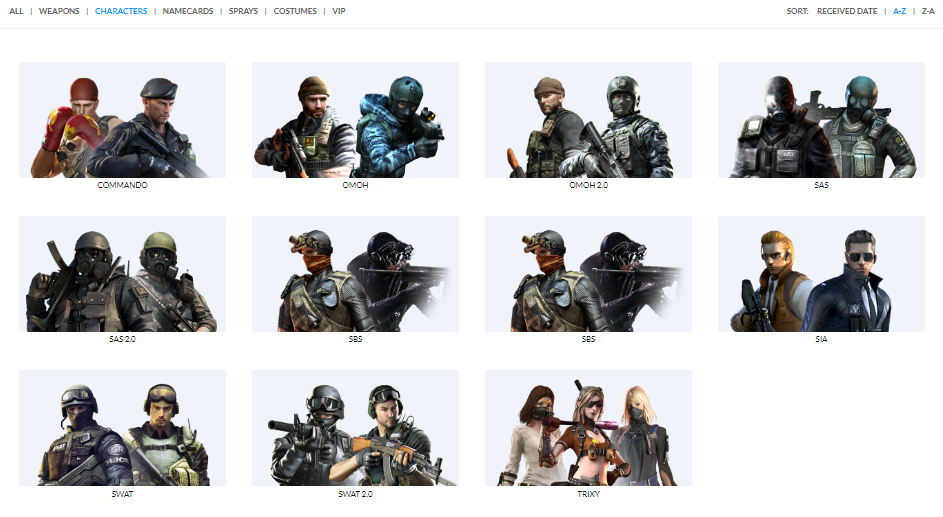943x517 pixels.
Task: Click the SAS 2.0 caption text
Action: [x=123, y=339]
